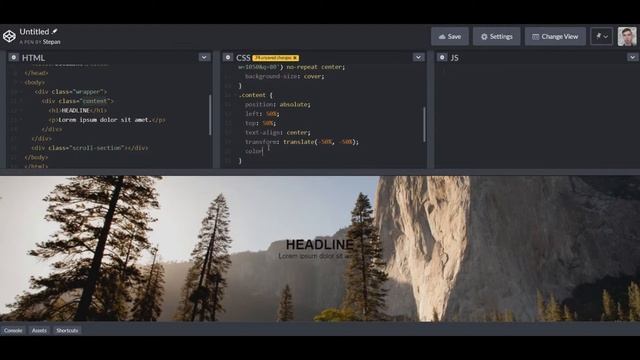Click the HEADLINE text in preview
The width and height of the screenshot is (640, 360).
point(320,244)
